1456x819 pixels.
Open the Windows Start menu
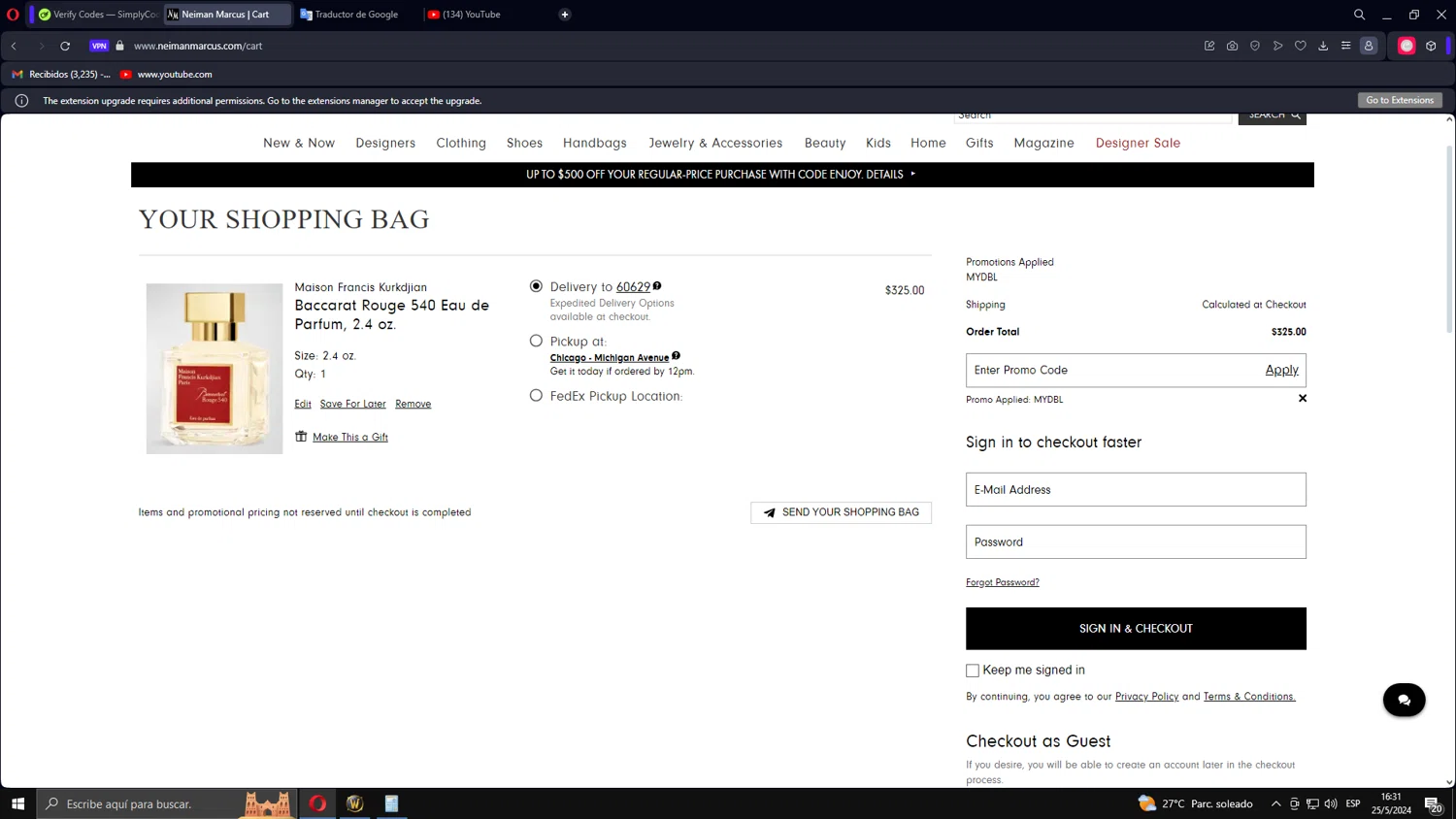[x=17, y=803]
